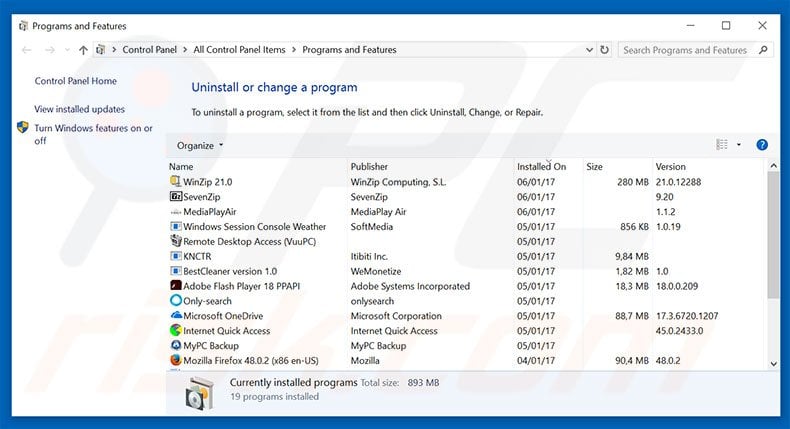This screenshot has width=790, height=429.
Task: Navigate to Control Panel breadcrumb
Action: pos(150,50)
